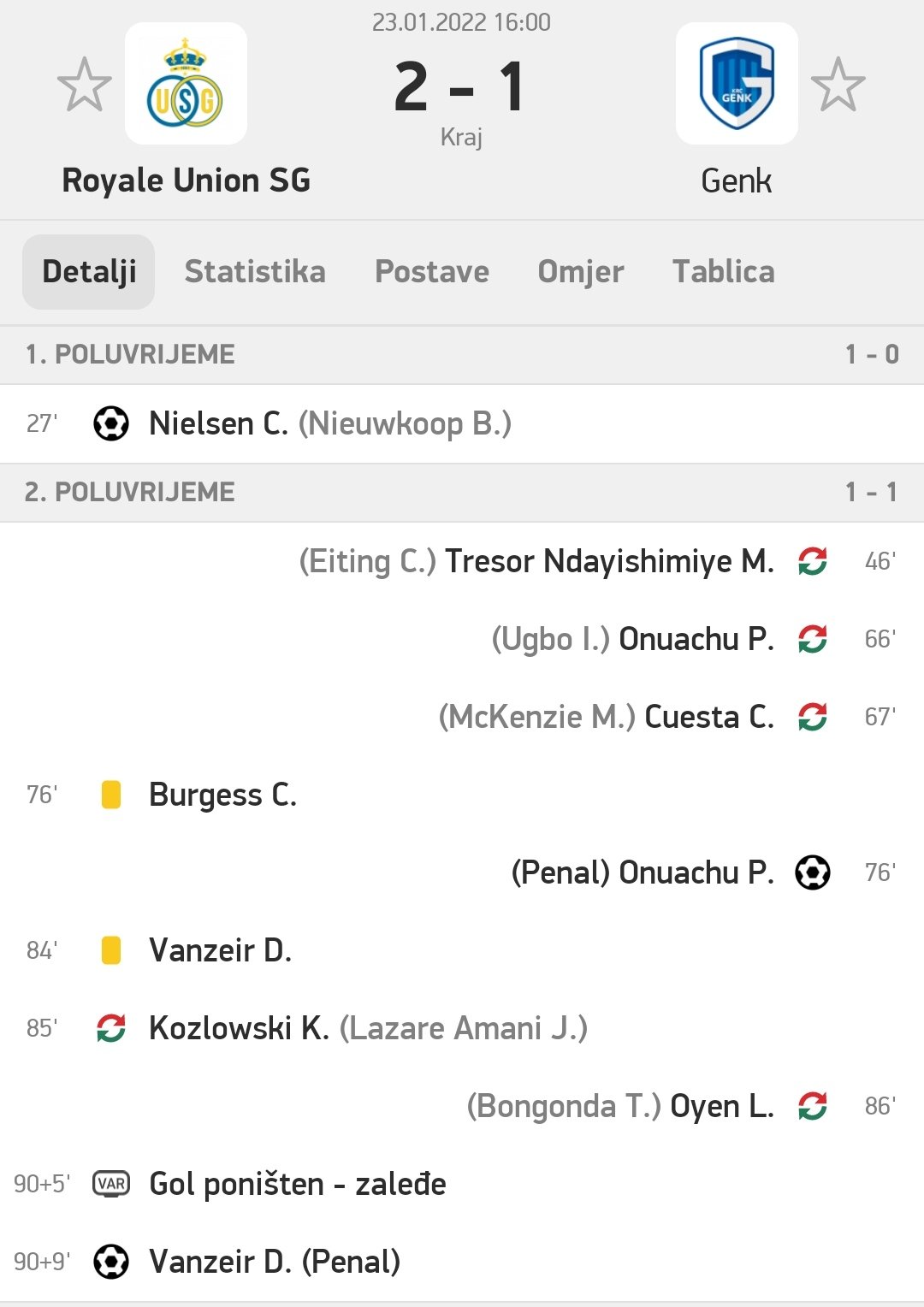Favorite Royale Union SG with star
Image resolution: width=924 pixels, height=1307 pixels.
[x=84, y=85]
